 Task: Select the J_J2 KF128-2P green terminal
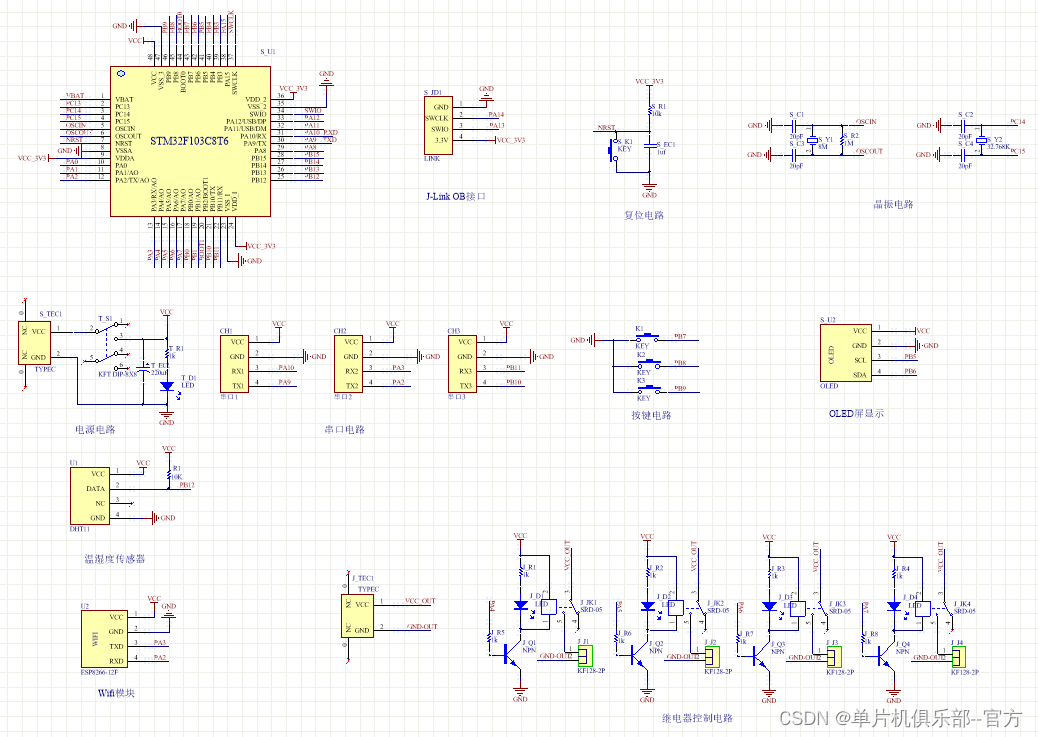point(712,656)
